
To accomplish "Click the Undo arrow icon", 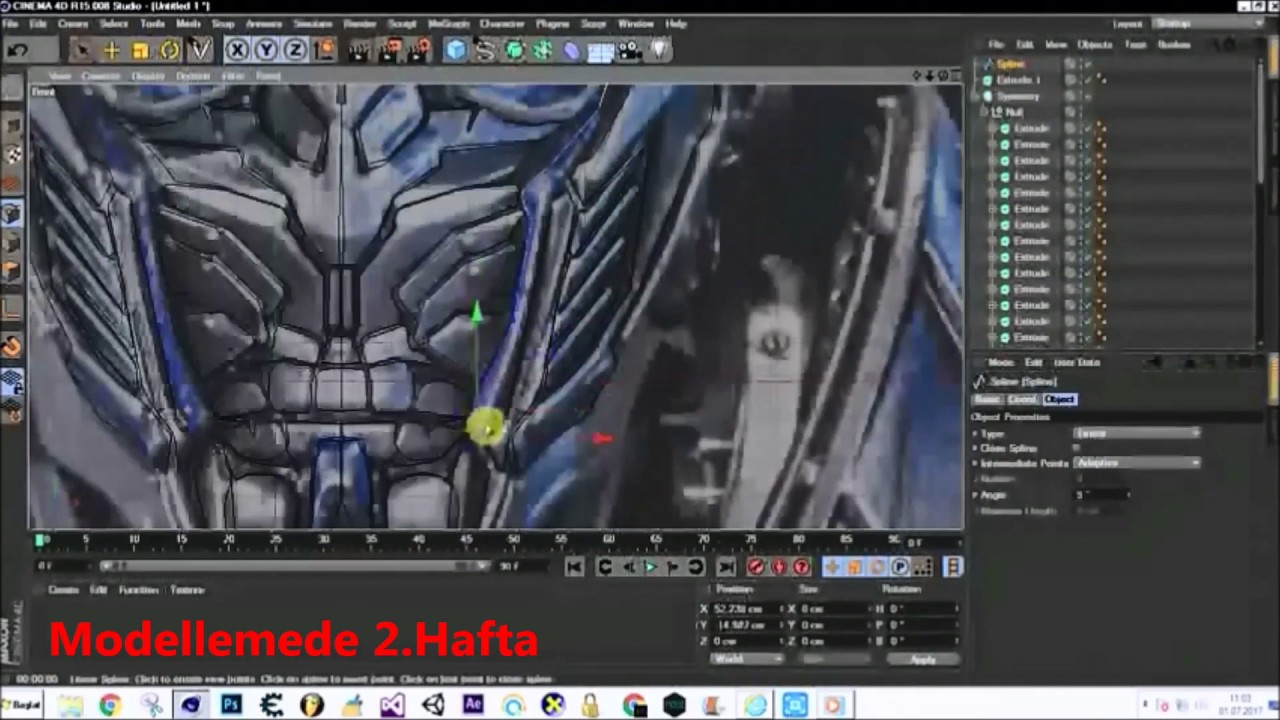I will [x=17, y=50].
